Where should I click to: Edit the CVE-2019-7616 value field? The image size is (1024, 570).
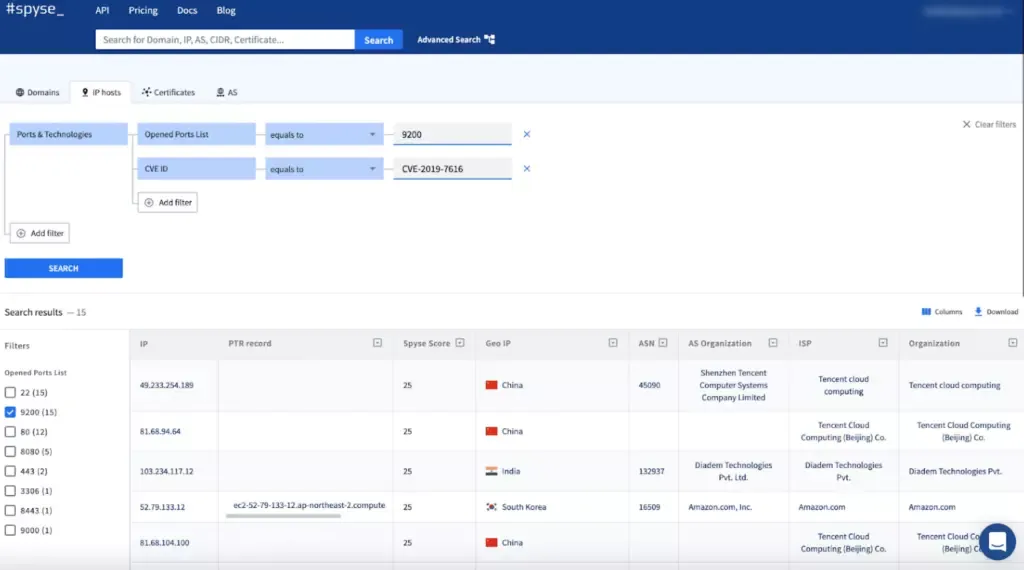(x=452, y=168)
